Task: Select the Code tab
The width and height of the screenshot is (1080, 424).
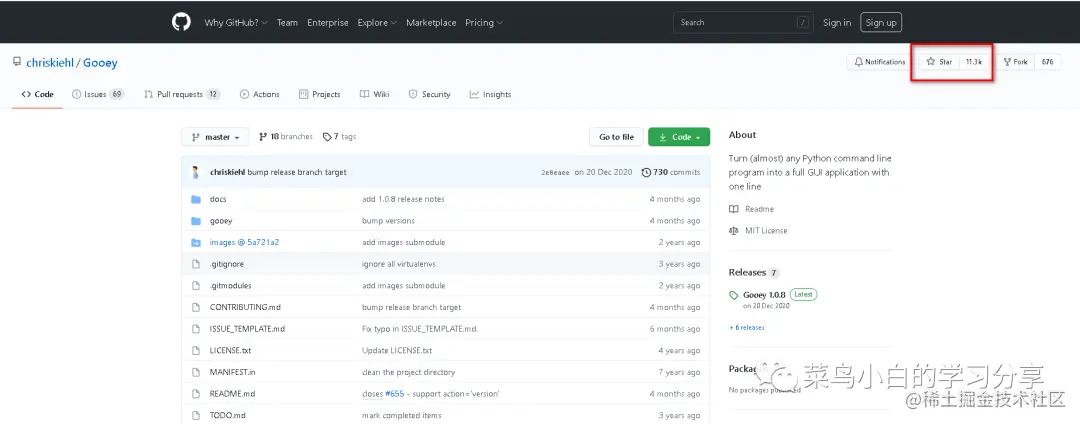Action: (37, 94)
